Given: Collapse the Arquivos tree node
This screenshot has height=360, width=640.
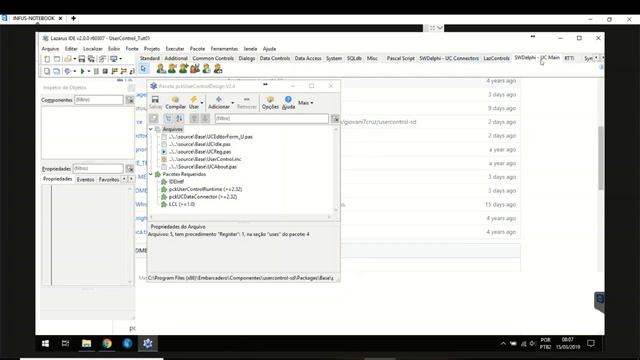Looking at the screenshot, I should 151,129.
